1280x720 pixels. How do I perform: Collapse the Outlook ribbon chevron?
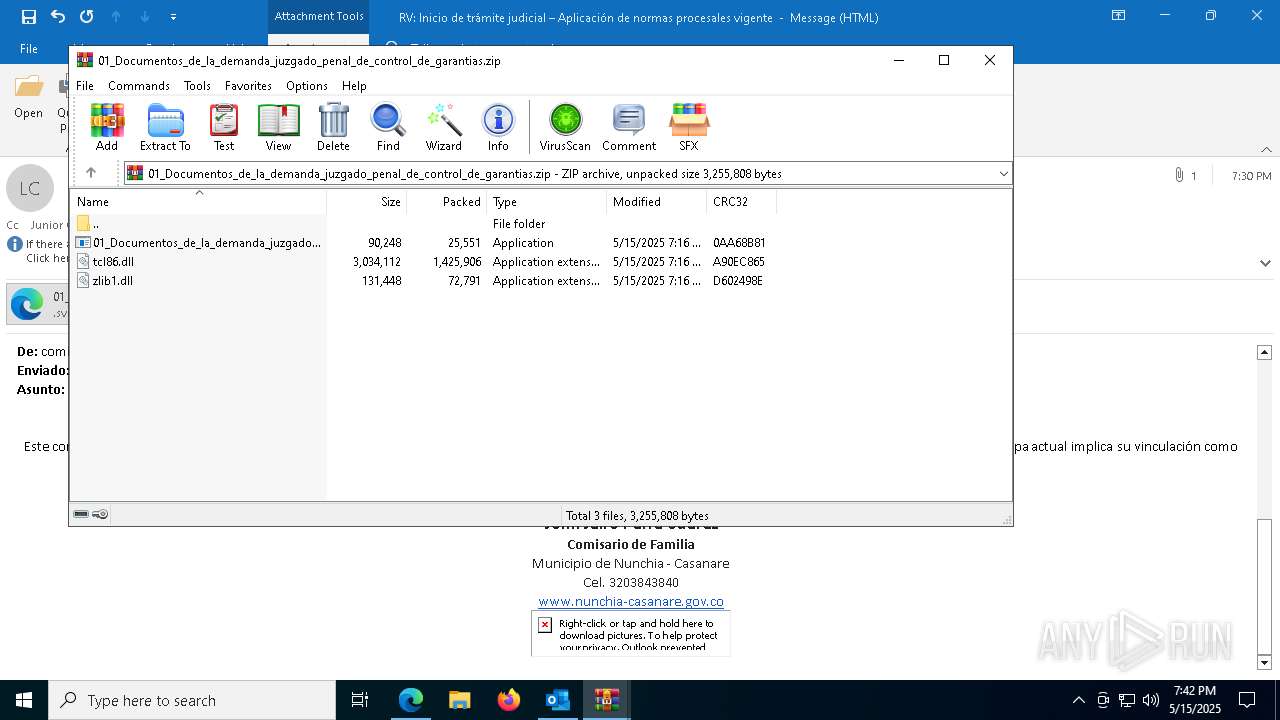click(x=1266, y=149)
